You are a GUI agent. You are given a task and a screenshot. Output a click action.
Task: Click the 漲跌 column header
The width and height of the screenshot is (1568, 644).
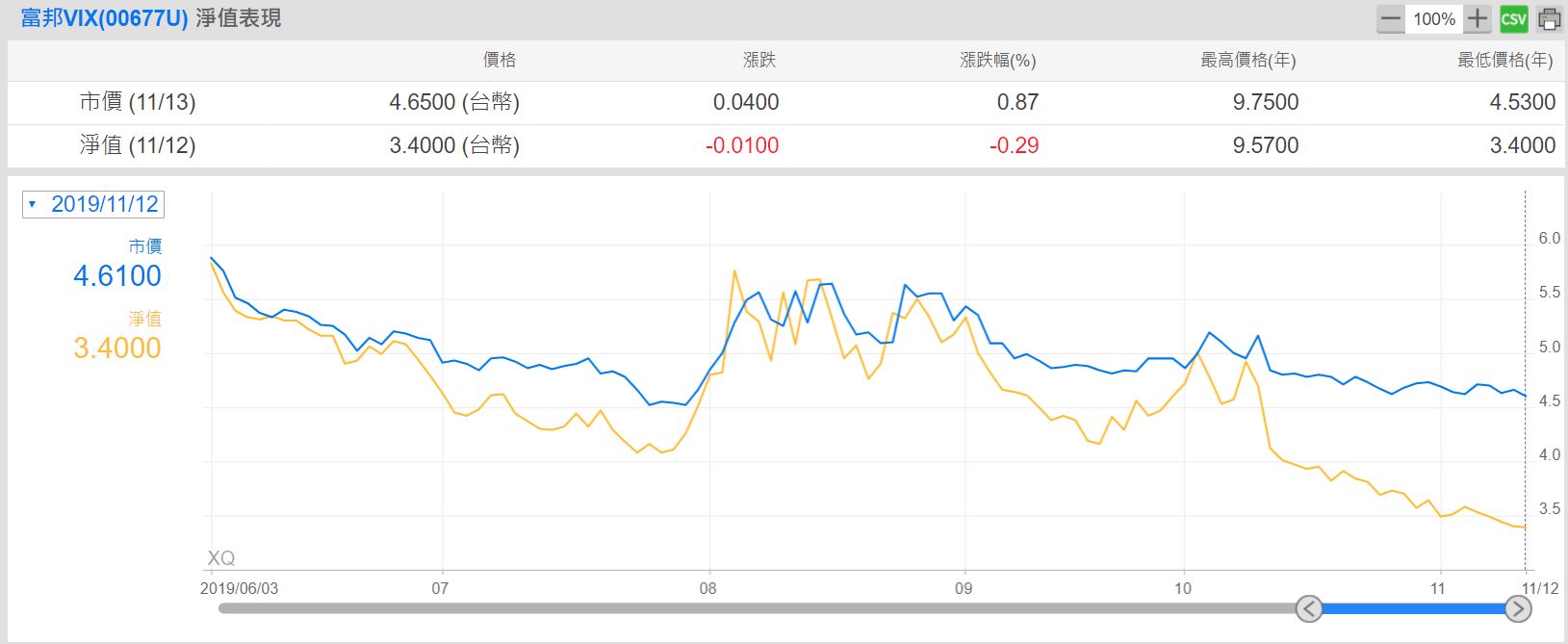(759, 60)
